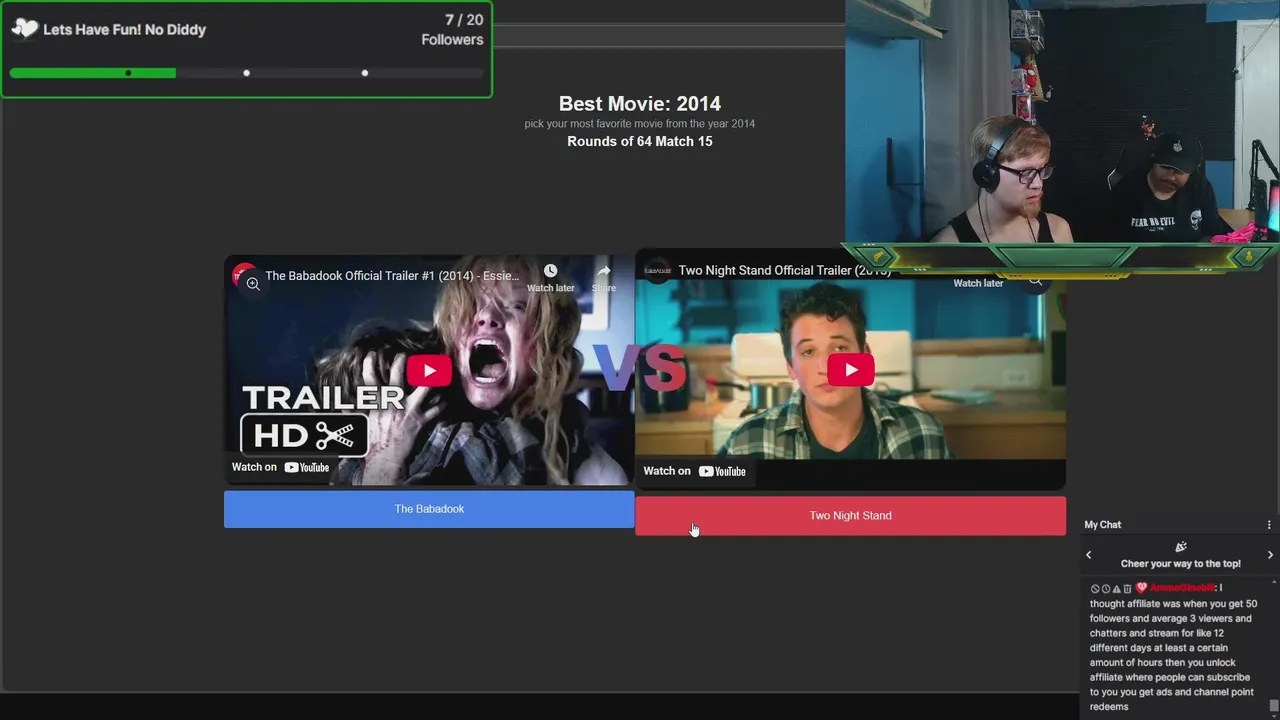Click 'Lets Have Fun! No Diddy' goal title
The width and height of the screenshot is (1280, 720).
pos(125,30)
